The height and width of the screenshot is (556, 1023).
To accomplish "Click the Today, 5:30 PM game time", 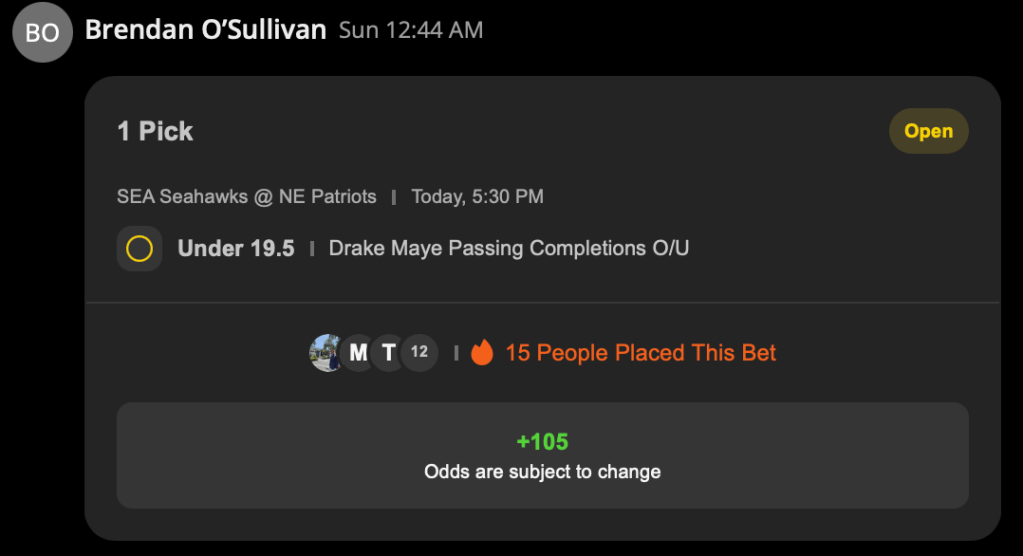I will click(478, 196).
